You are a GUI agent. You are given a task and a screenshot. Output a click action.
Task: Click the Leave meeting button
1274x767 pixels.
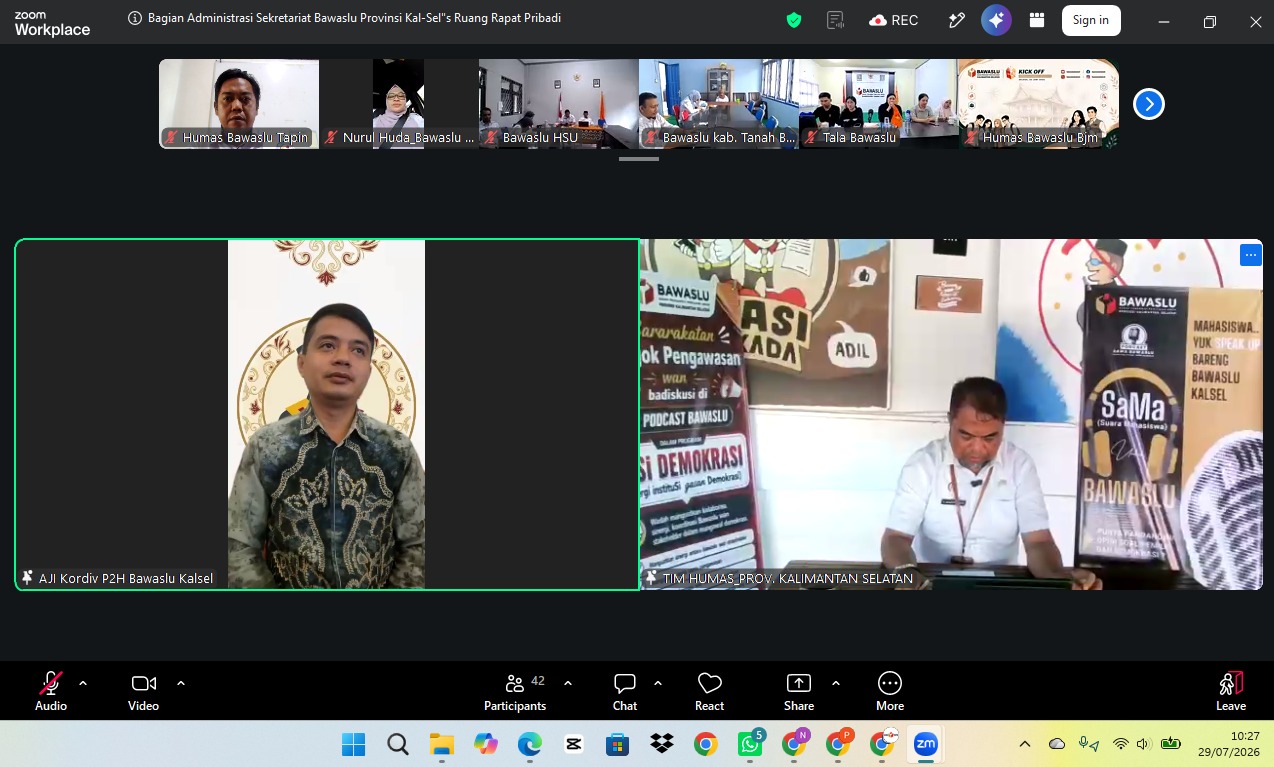(1231, 692)
